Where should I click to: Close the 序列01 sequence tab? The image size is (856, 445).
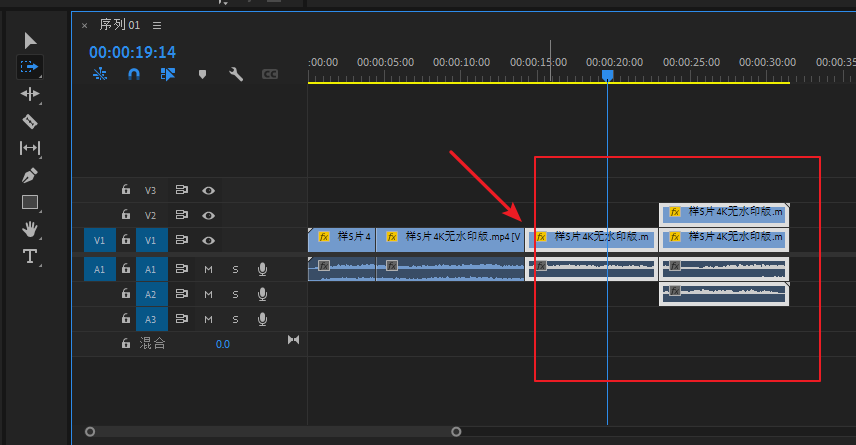[85, 25]
